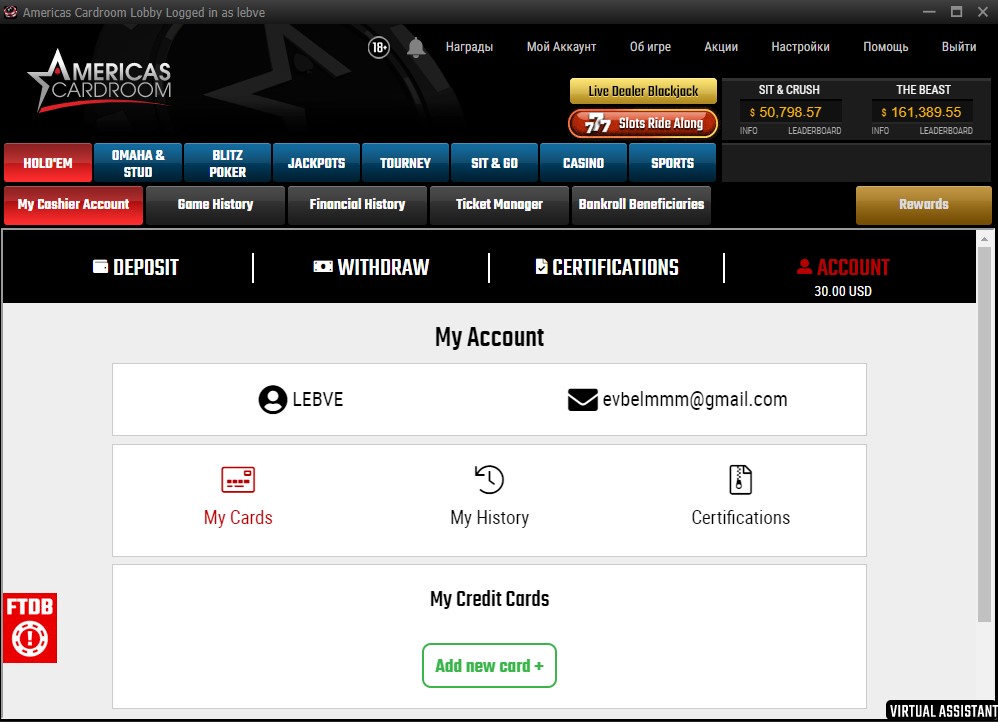Open Bankroll Beneficiaries tab
This screenshot has width=998, height=722.
coord(641,204)
